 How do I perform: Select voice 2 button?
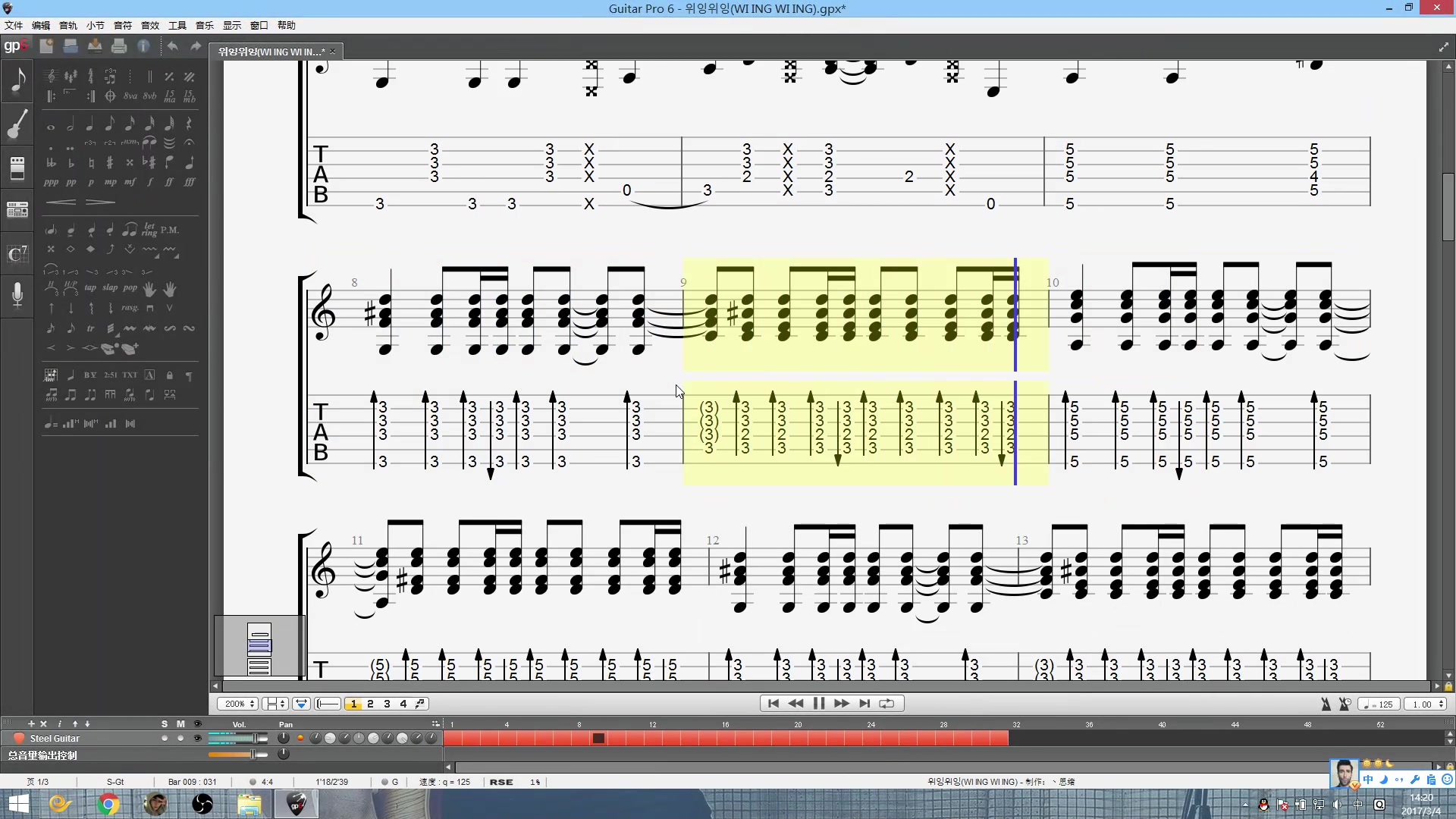point(370,704)
